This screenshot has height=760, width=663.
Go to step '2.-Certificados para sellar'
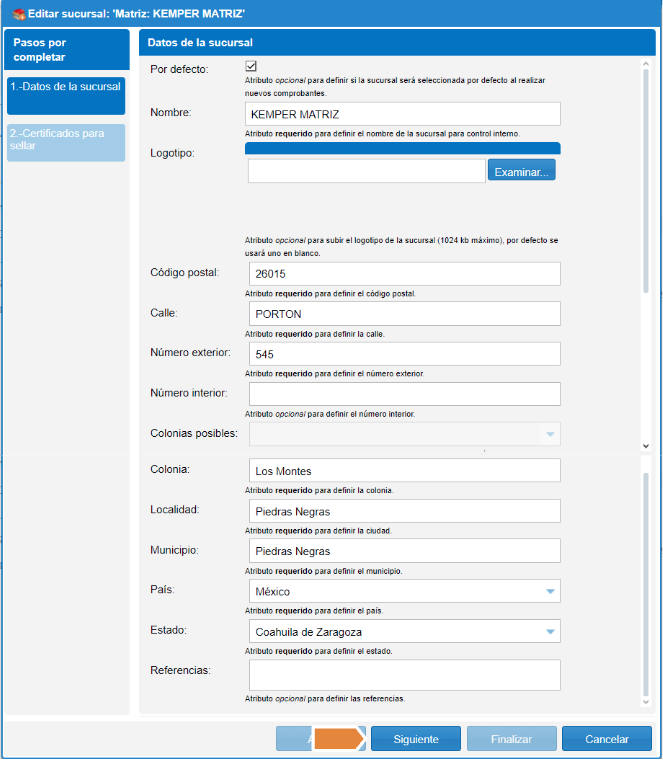[x=65, y=142]
